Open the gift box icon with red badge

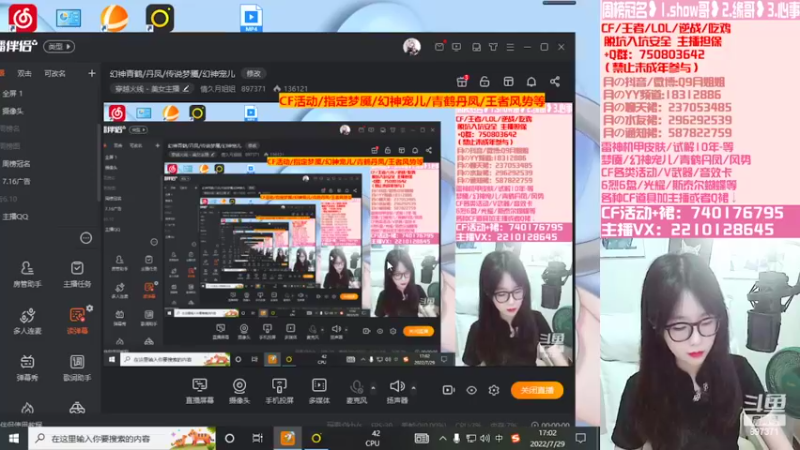(x=462, y=81)
